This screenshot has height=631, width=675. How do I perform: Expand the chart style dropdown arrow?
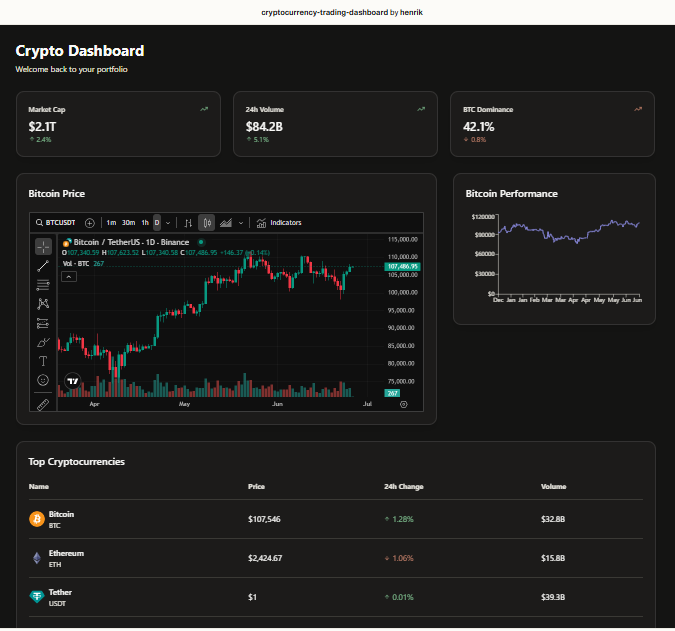241,223
